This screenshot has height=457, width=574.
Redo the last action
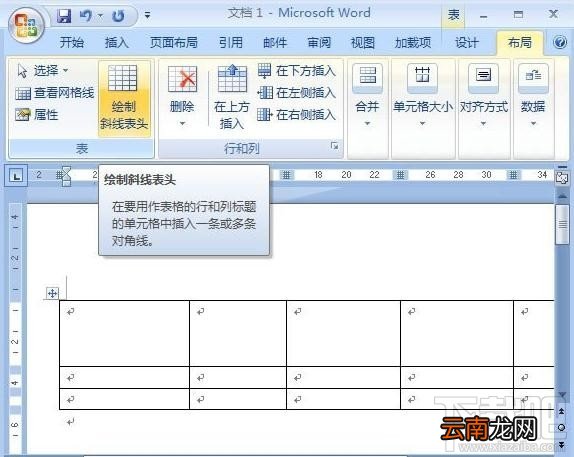[118, 16]
